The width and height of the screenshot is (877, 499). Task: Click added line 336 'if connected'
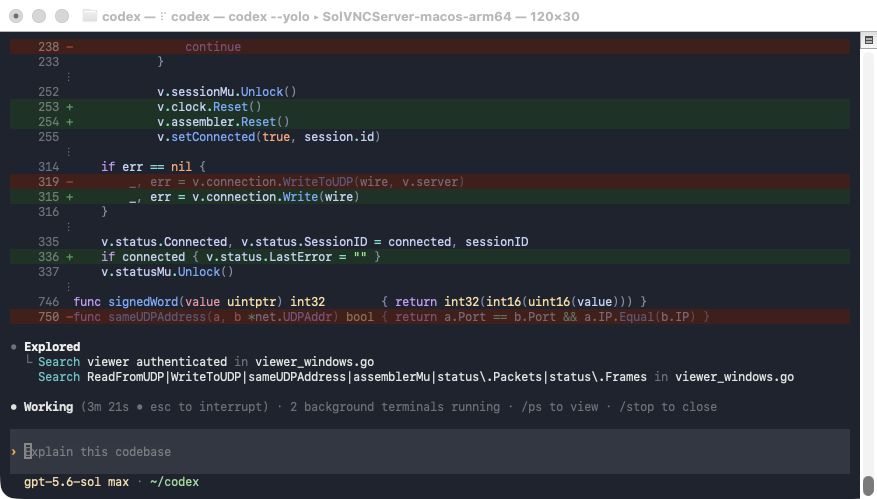[x=430, y=257]
